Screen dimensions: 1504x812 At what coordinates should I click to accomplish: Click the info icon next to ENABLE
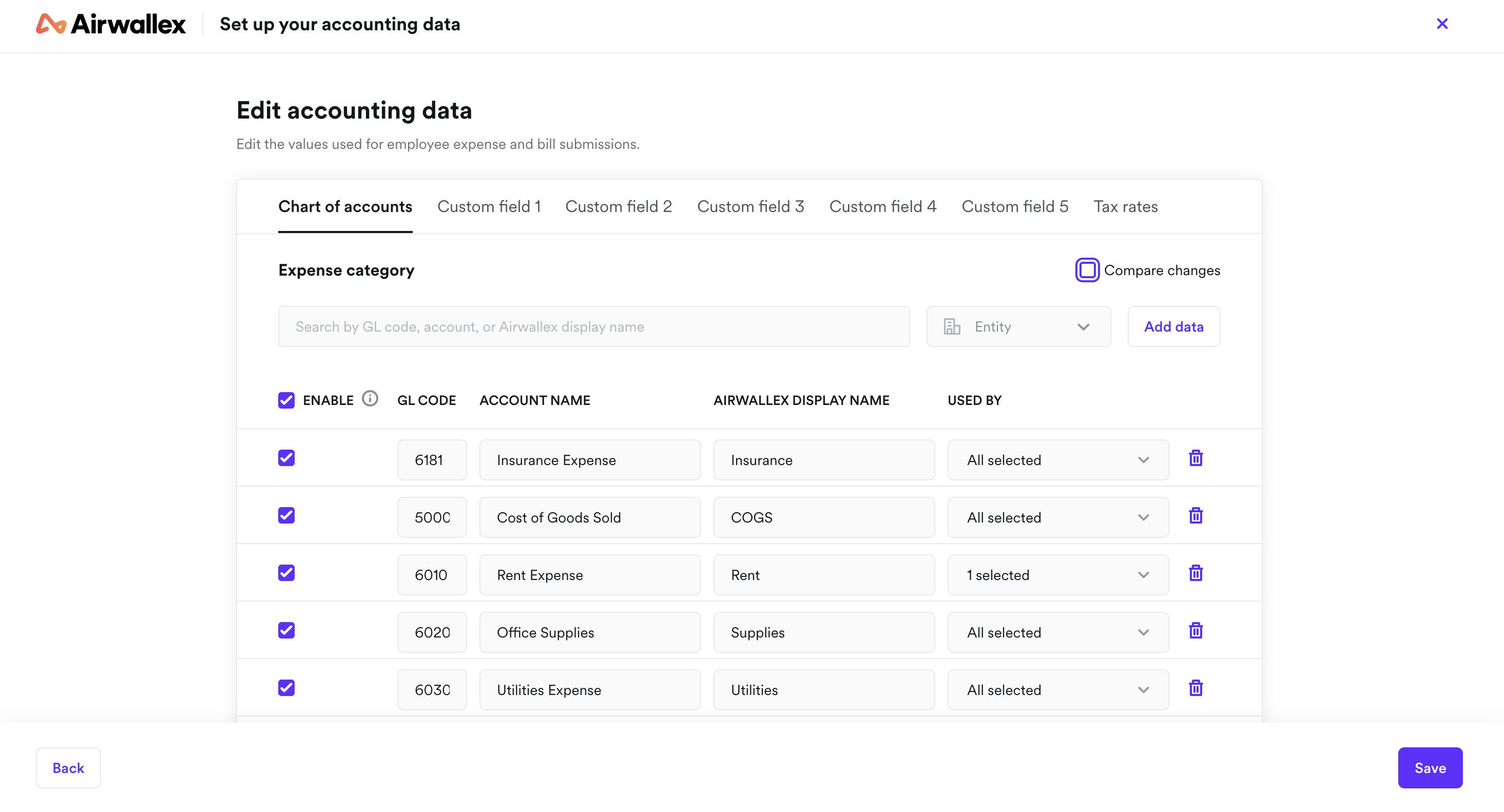[371, 399]
